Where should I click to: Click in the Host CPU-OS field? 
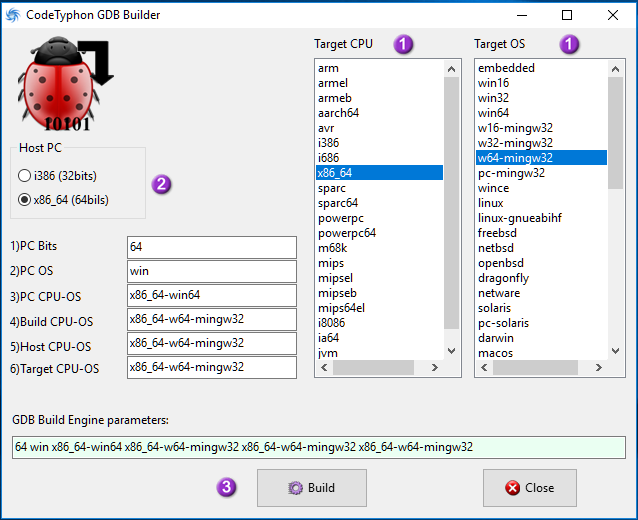[212, 343]
